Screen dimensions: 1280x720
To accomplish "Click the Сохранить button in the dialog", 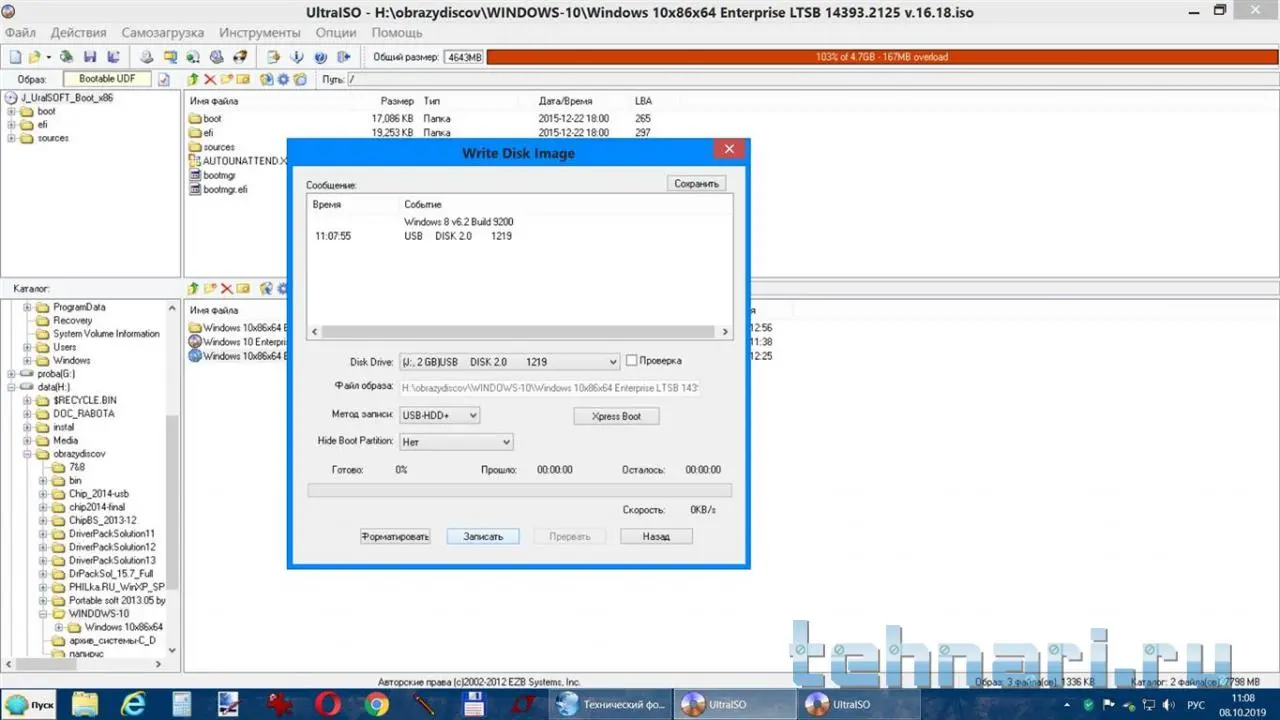I will (696, 184).
